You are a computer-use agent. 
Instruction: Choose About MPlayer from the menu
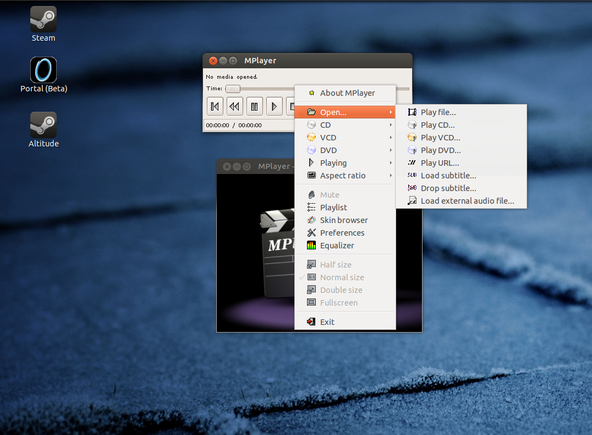pyautogui.click(x=345, y=93)
